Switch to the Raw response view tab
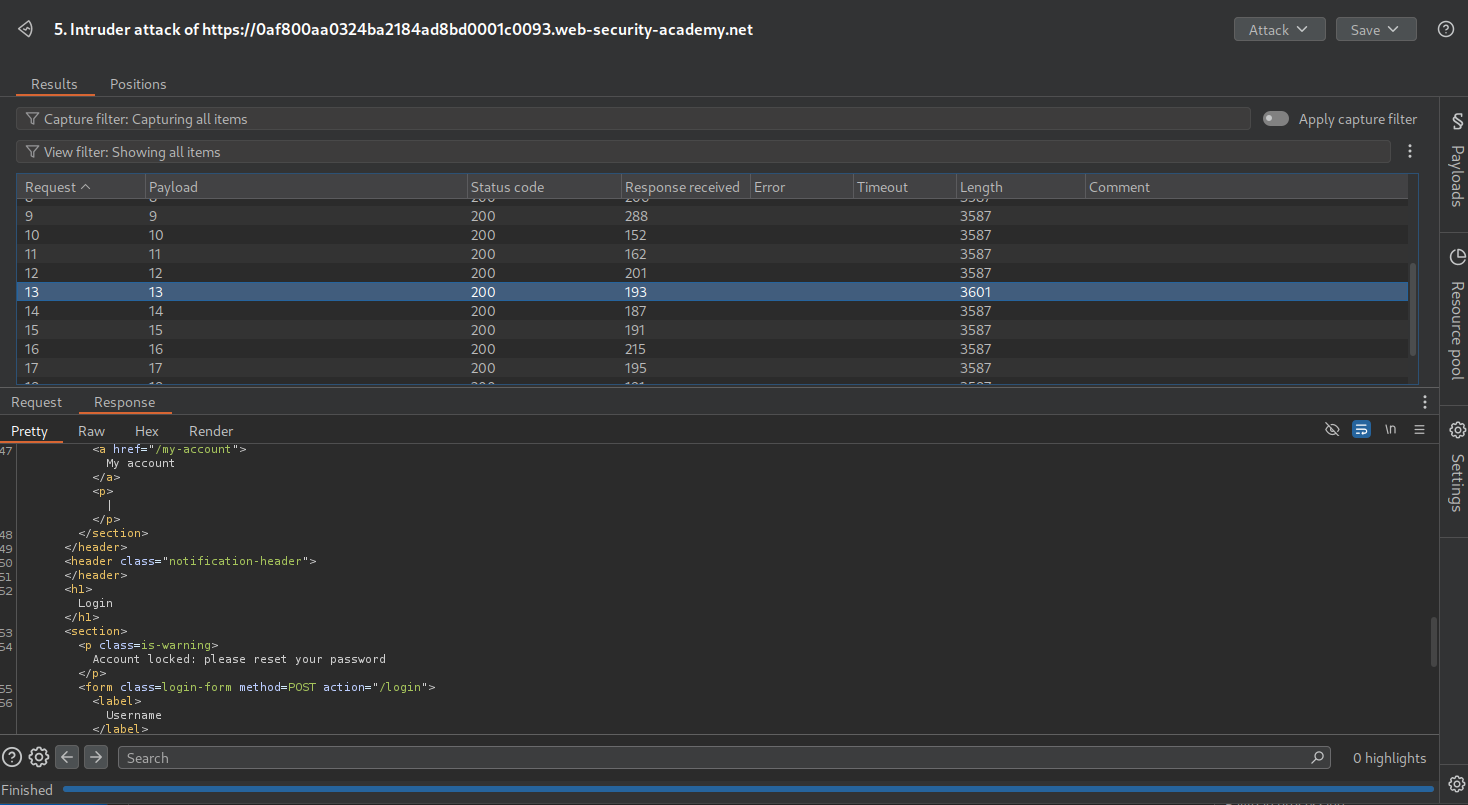 coord(91,431)
